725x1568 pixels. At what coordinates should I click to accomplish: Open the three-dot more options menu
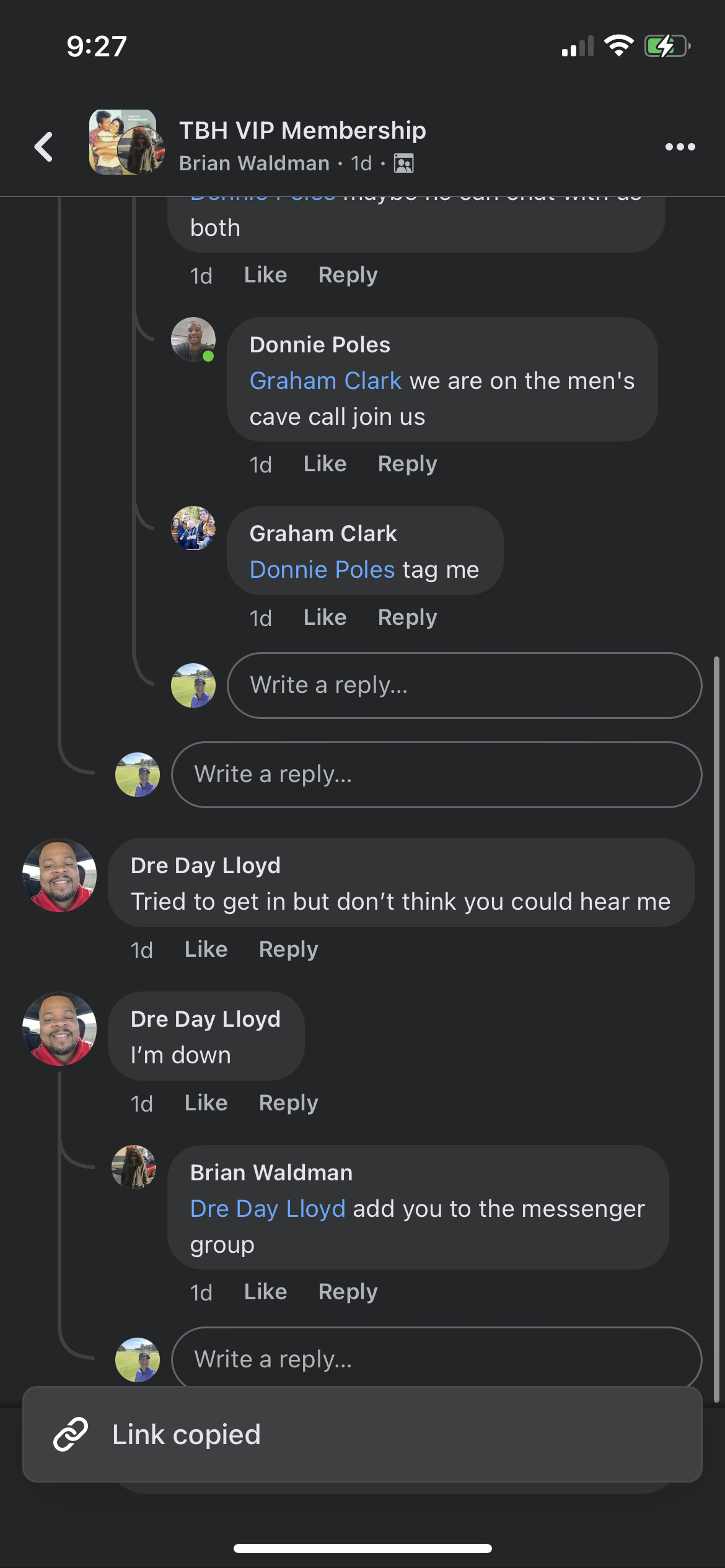tap(680, 147)
